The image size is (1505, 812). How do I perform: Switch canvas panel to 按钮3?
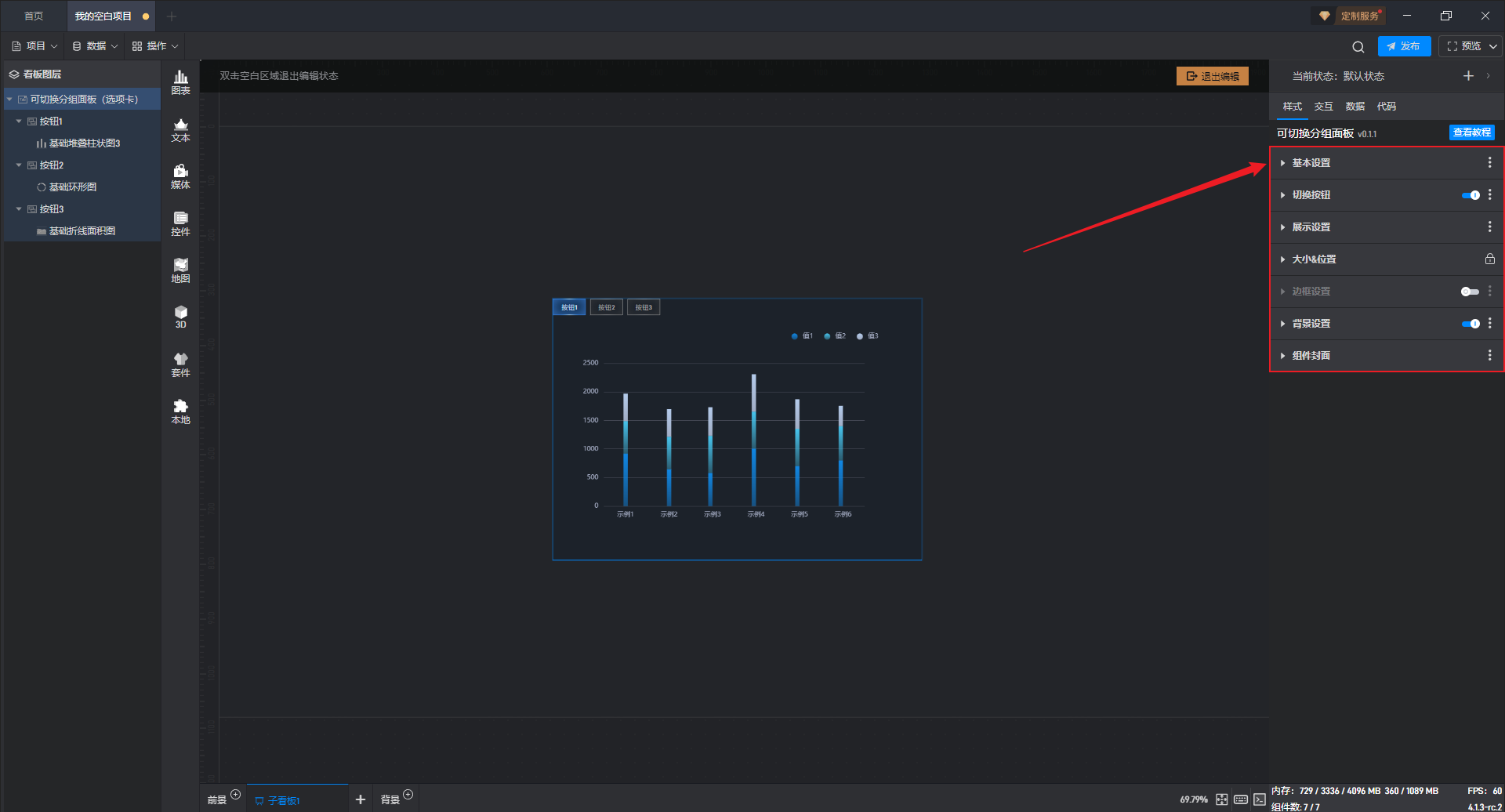[x=644, y=307]
